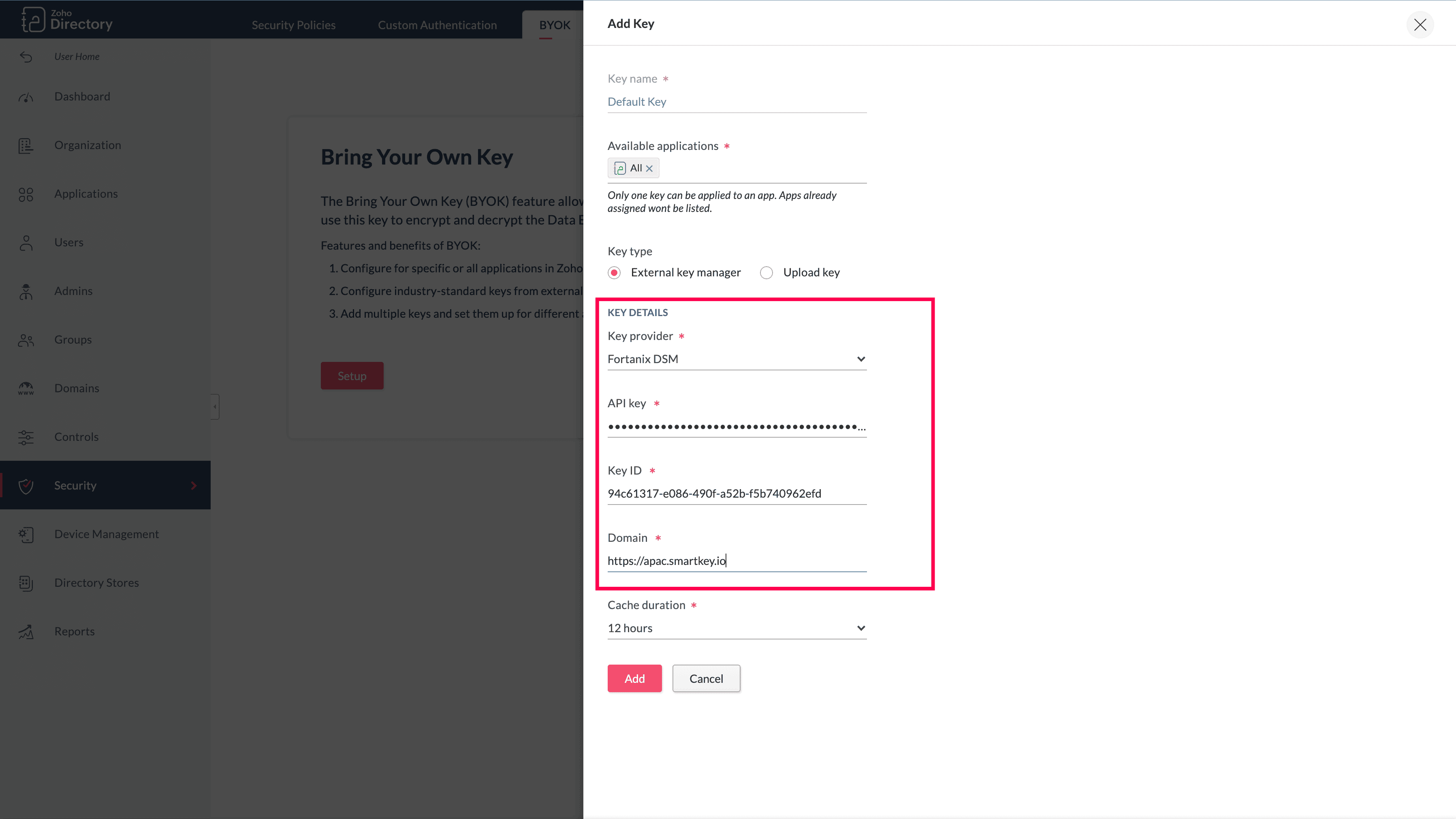Click the Cancel button

click(x=706, y=679)
